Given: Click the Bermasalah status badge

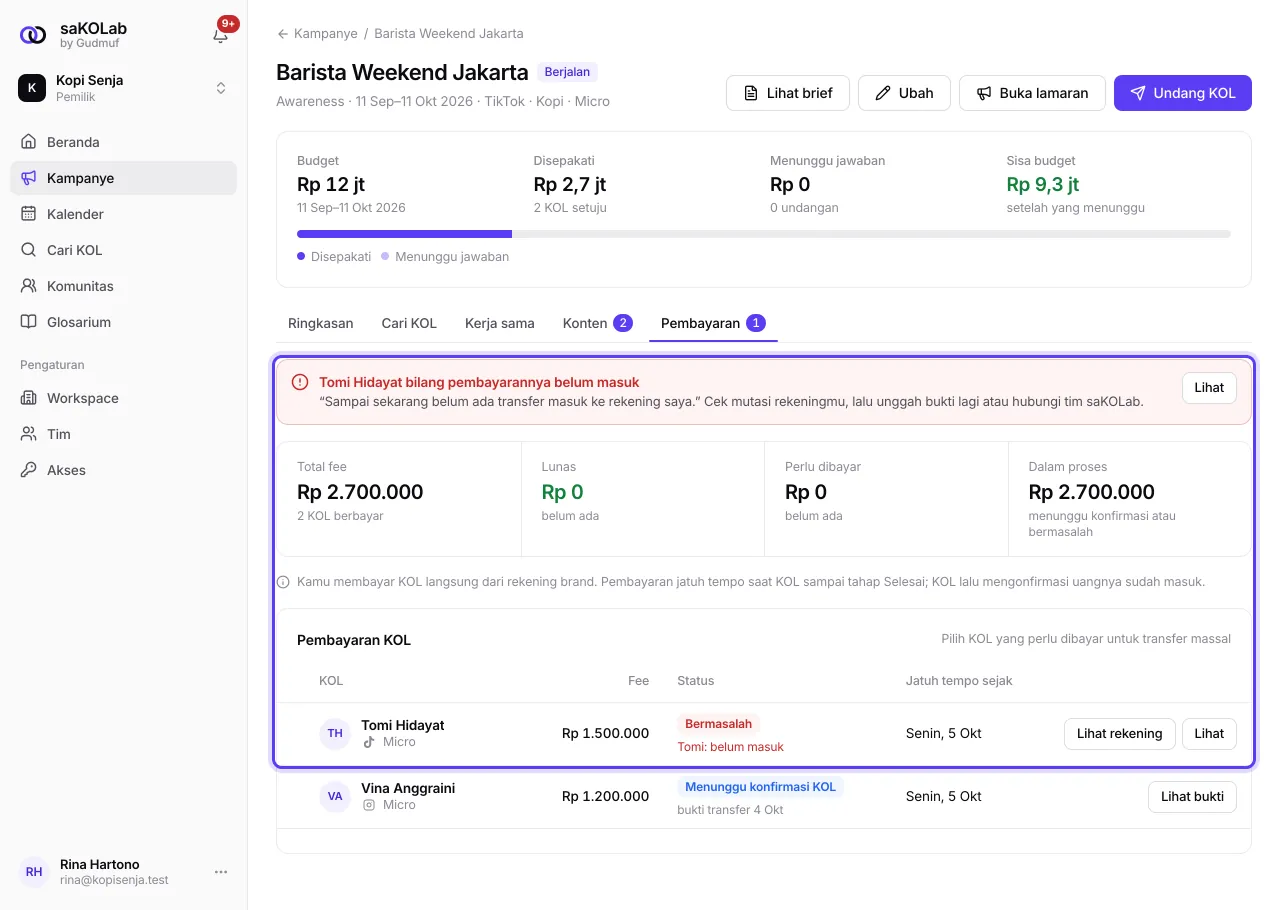Looking at the screenshot, I should 719,723.
